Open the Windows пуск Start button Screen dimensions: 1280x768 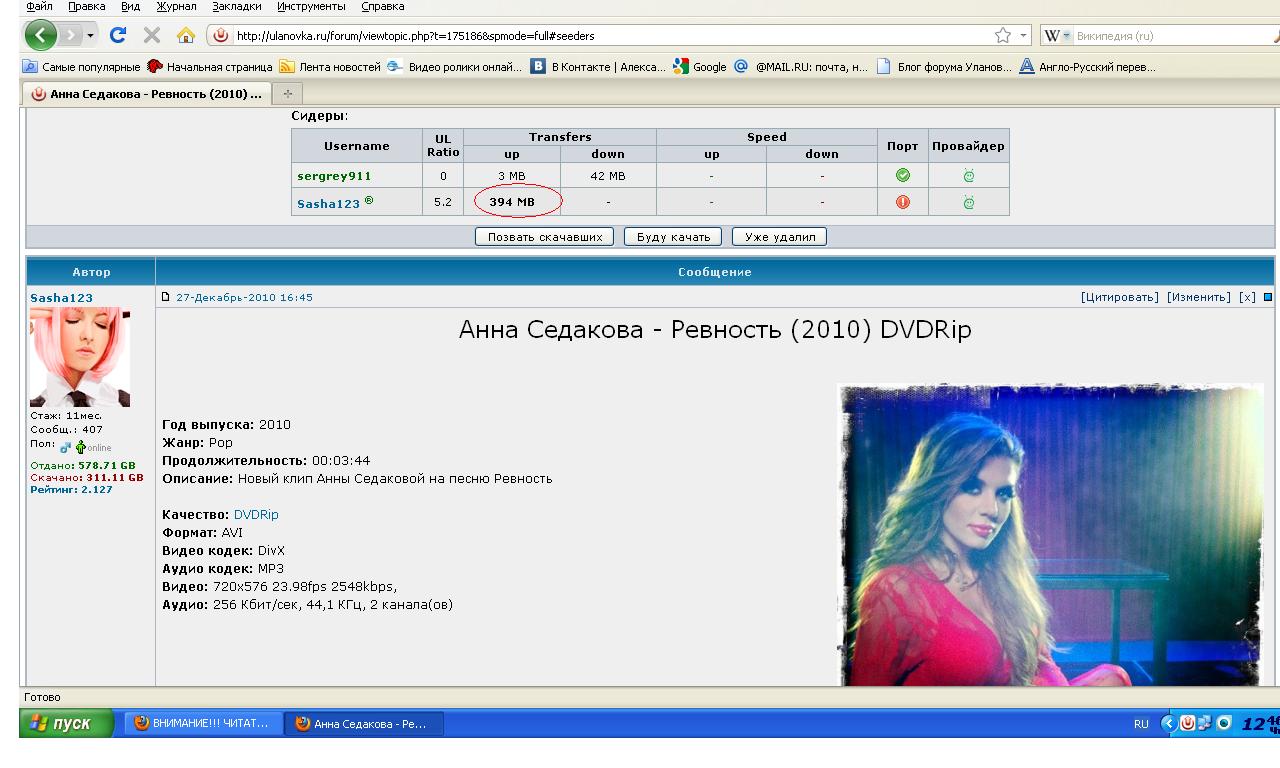(68, 724)
